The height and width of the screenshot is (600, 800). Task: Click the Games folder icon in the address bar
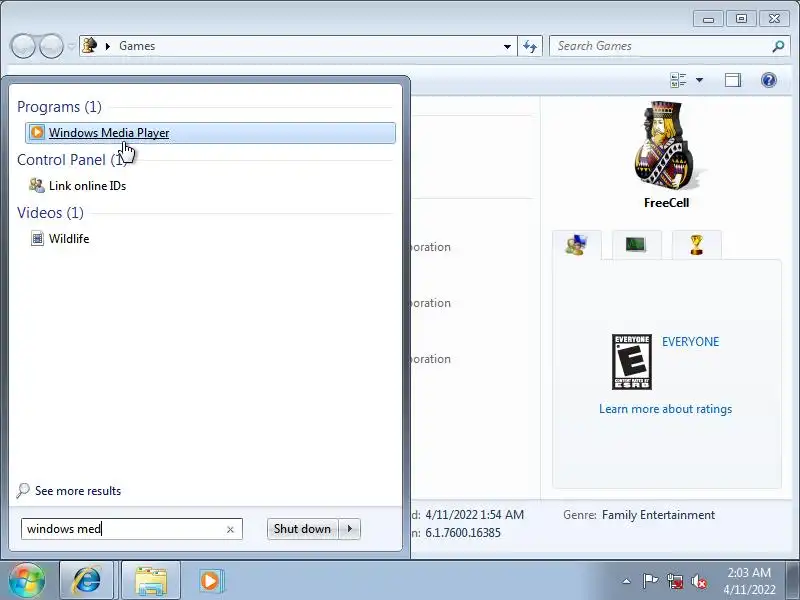point(90,45)
